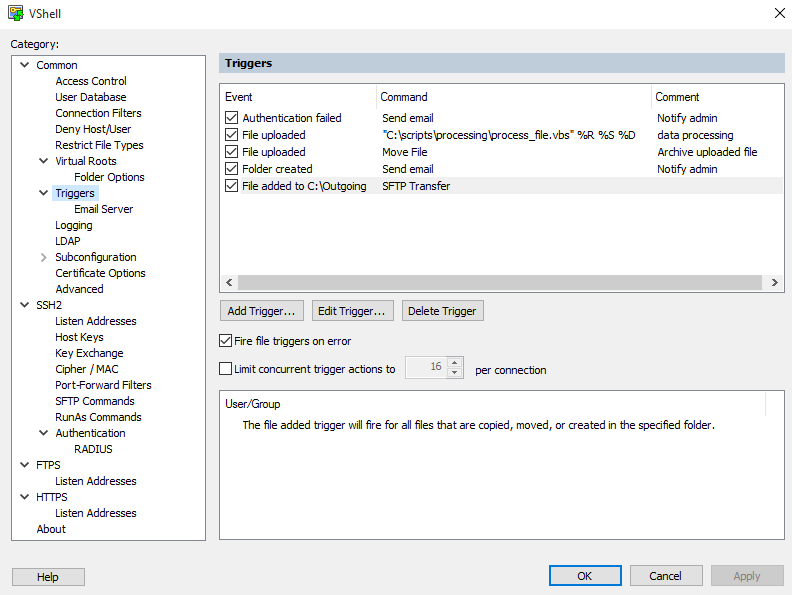Click the concurrent trigger actions number field
This screenshot has height=595, width=792.
[427, 367]
